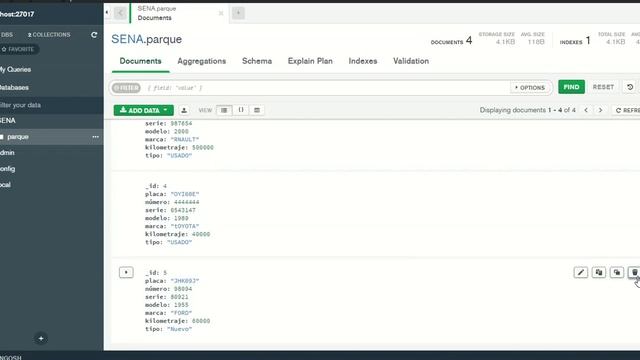The width and height of the screenshot is (640, 360).
Task: Click placa value "OYI68E"
Action: click(184, 194)
